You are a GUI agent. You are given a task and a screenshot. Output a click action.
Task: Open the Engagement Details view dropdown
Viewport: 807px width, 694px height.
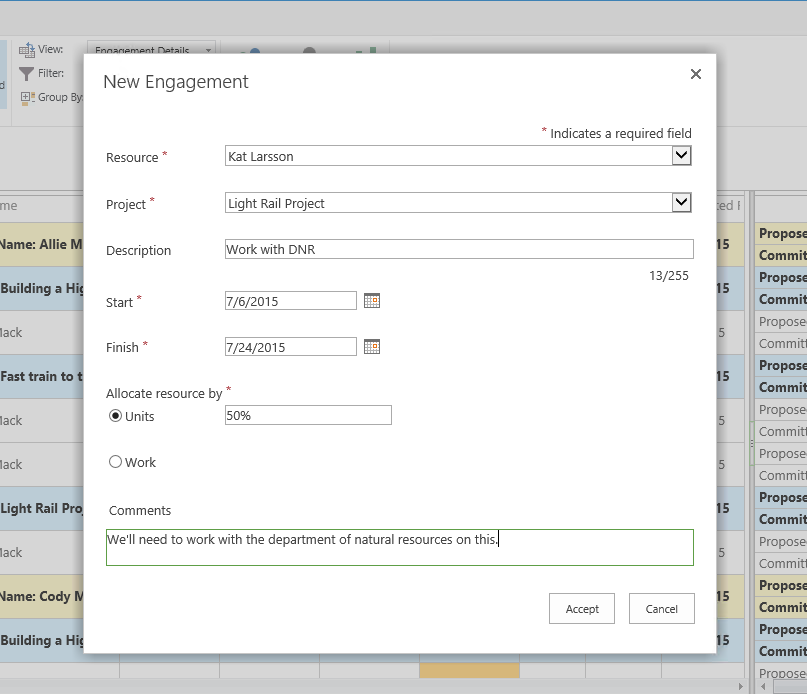[151, 49]
